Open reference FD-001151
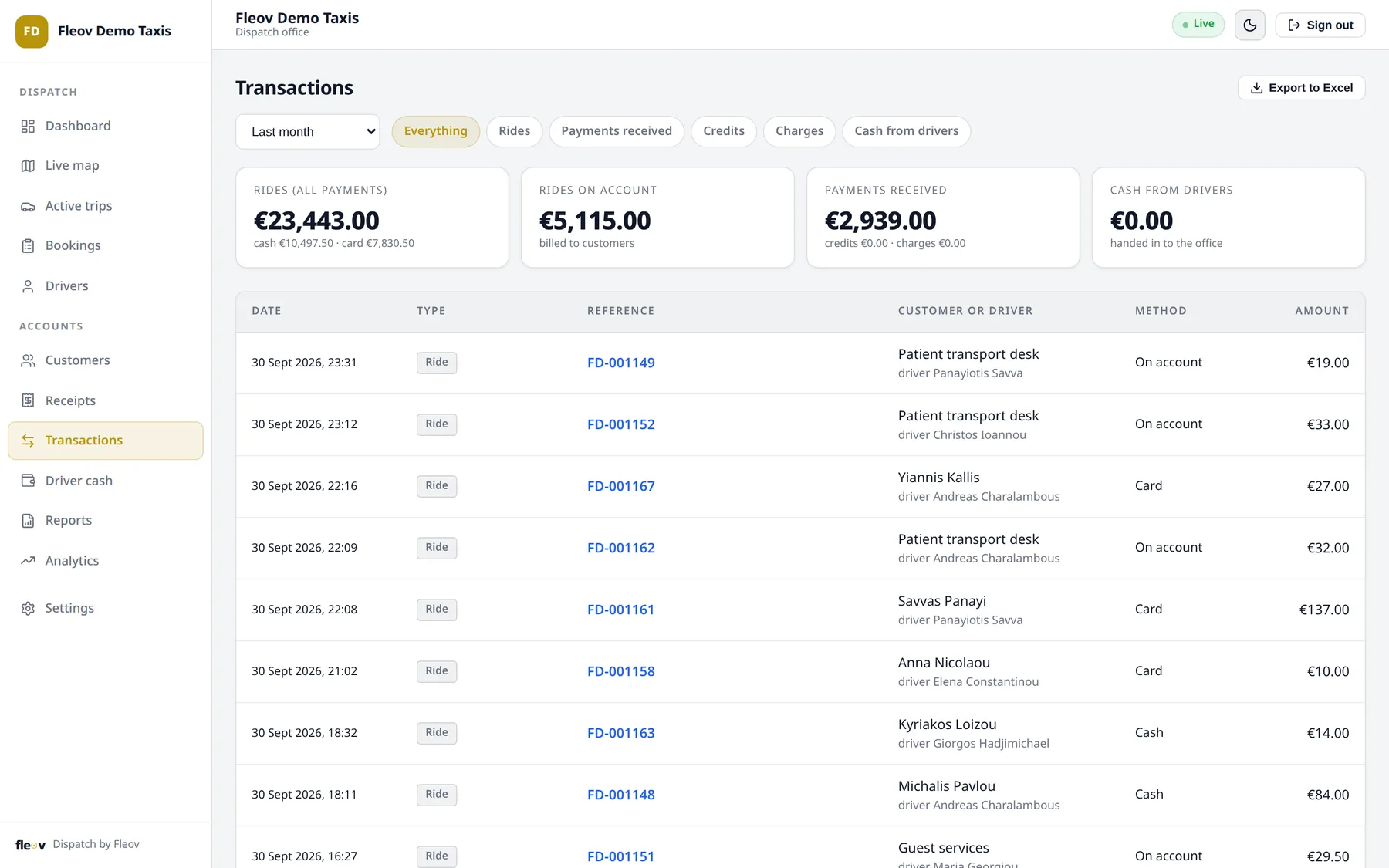The height and width of the screenshot is (868, 1389). [621, 856]
